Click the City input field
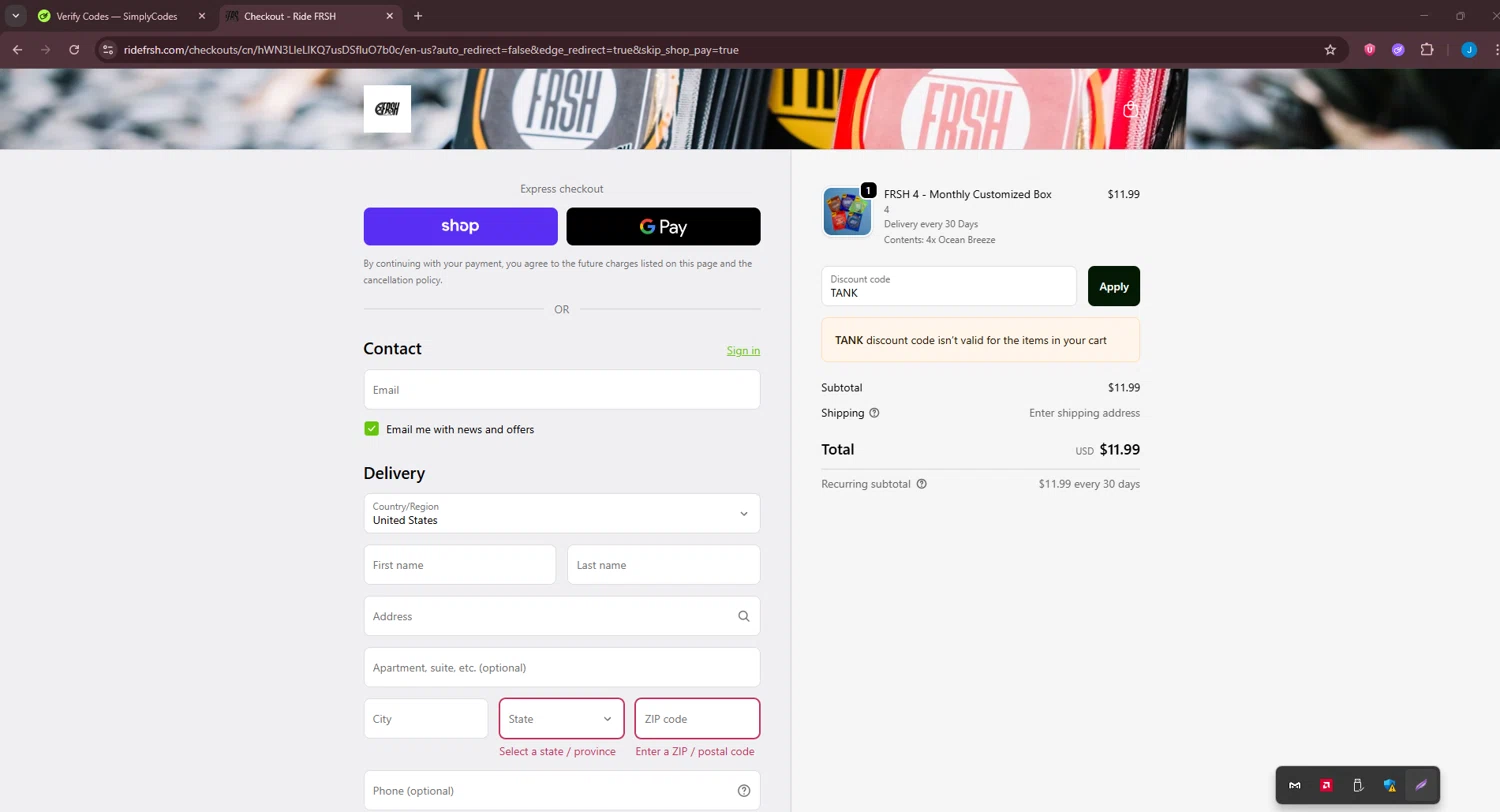 tap(426, 718)
